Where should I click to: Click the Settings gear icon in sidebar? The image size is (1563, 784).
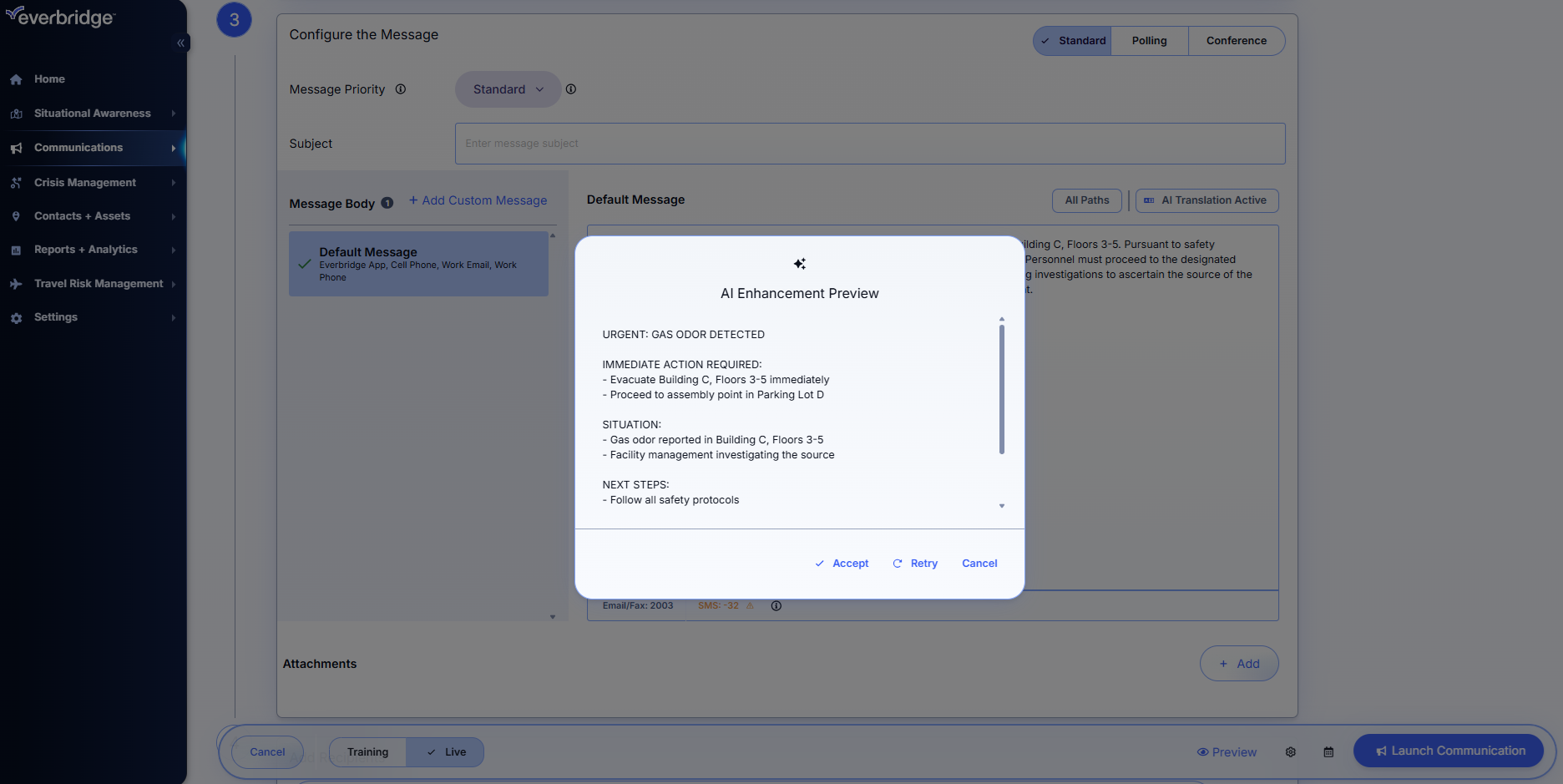tap(16, 318)
